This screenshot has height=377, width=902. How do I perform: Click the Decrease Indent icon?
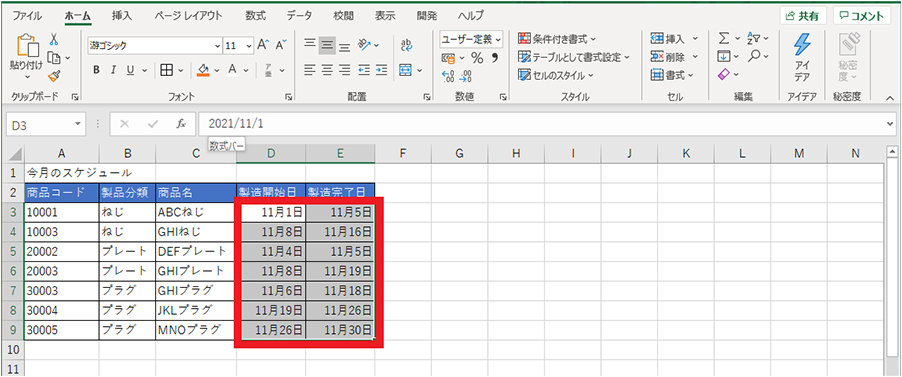pyautogui.click(x=364, y=70)
